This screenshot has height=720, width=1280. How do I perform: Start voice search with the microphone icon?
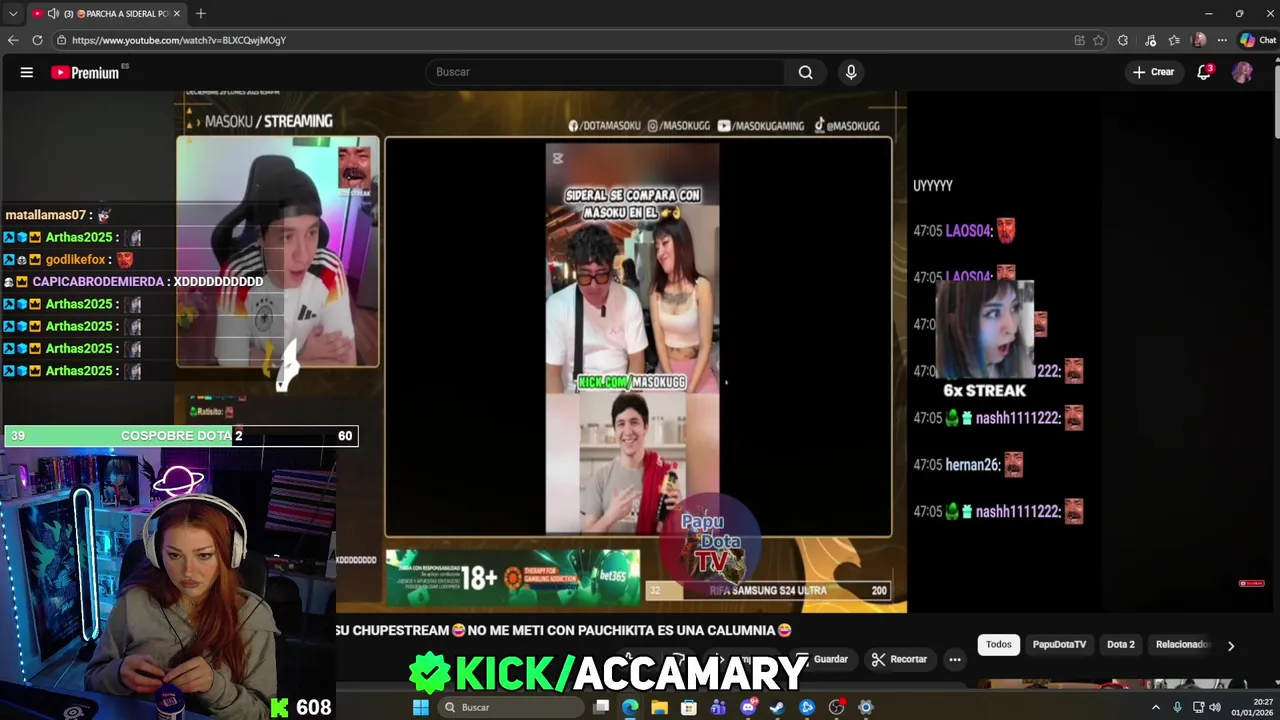851,72
